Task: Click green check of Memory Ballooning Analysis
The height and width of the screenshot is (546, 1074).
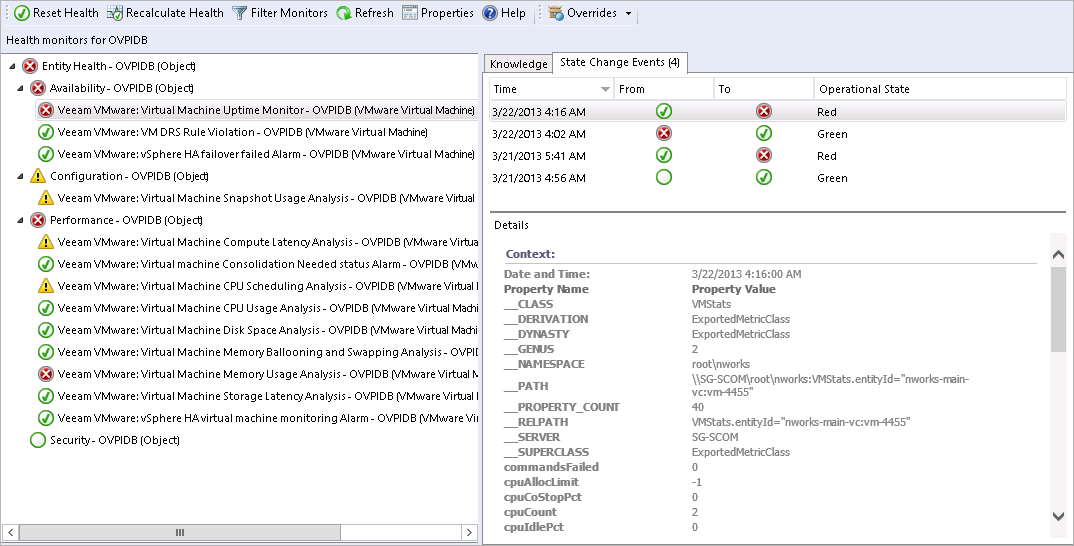Action: (x=46, y=351)
